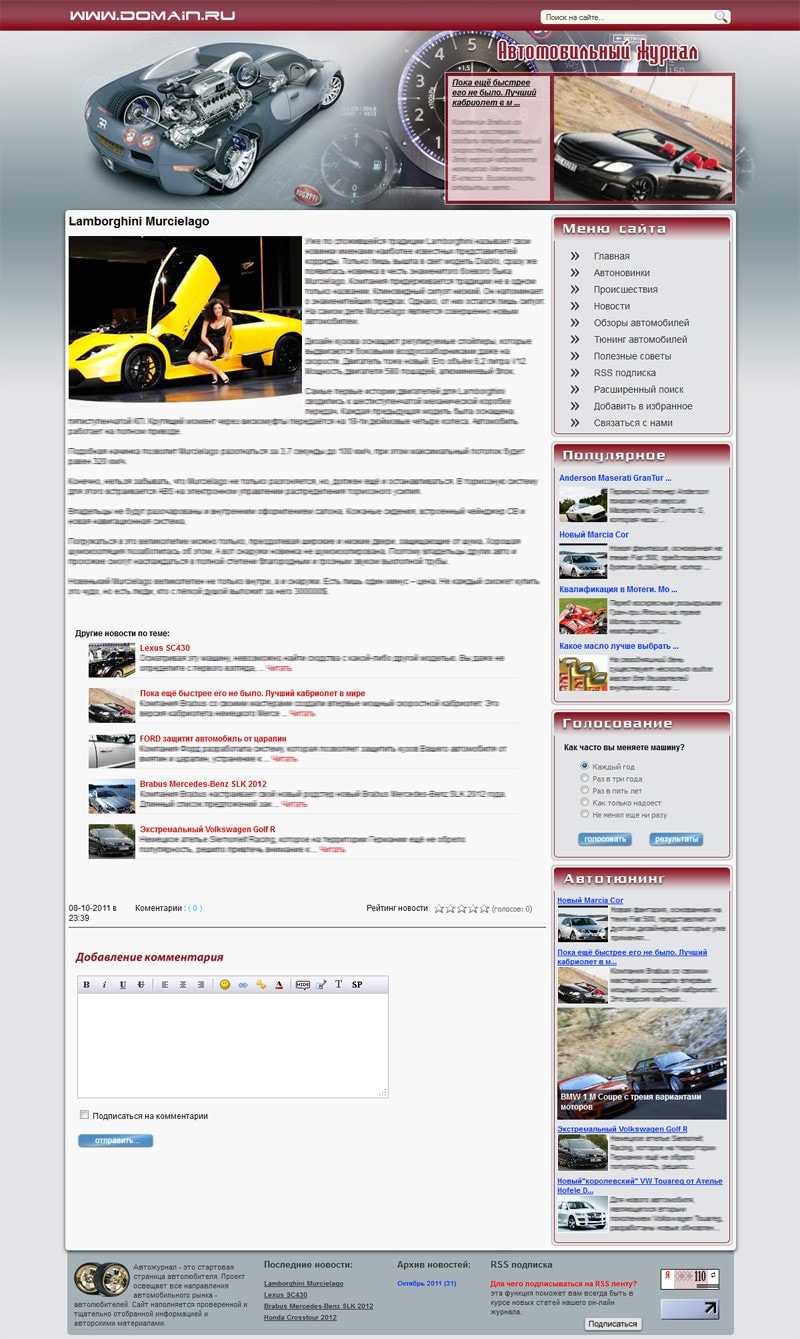The width and height of the screenshot is (800, 1339).
Task: Insert a hyperlink in the comment
Action: click(243, 985)
